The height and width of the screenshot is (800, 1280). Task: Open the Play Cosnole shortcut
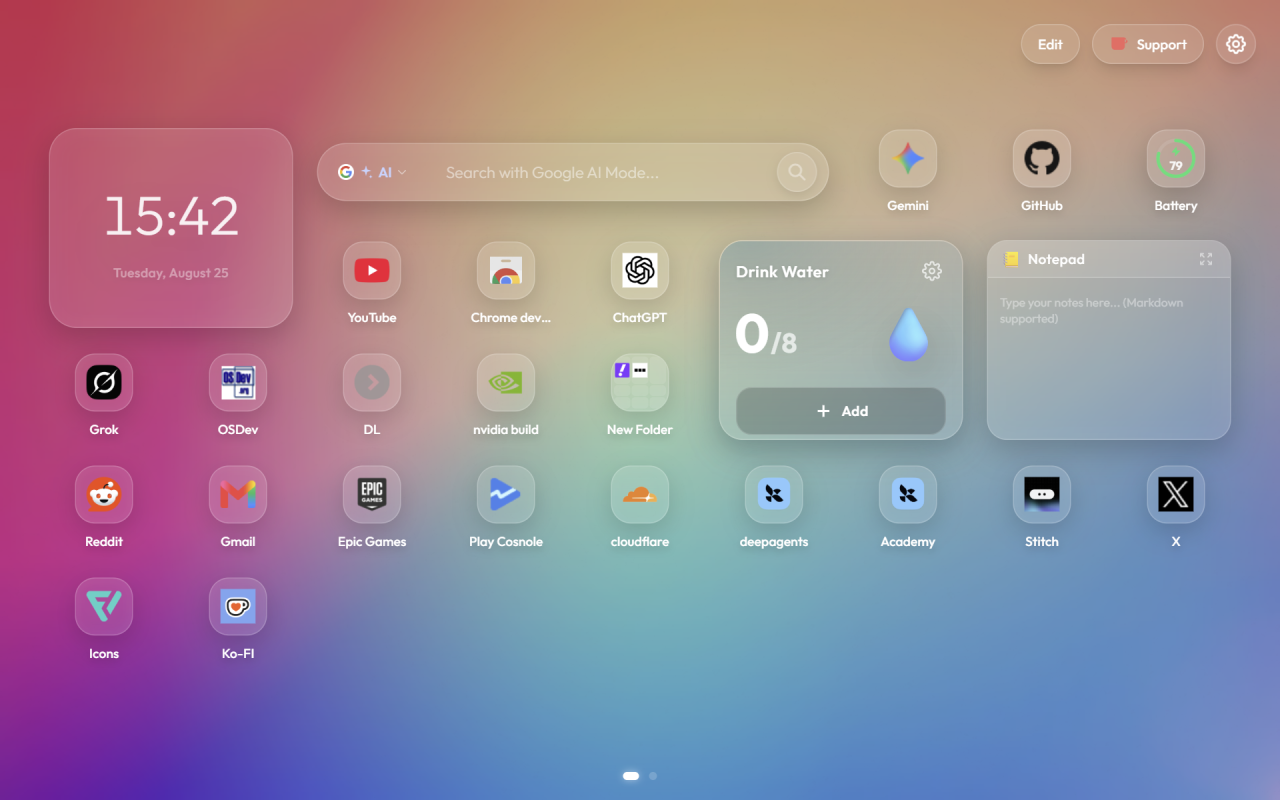(506, 494)
